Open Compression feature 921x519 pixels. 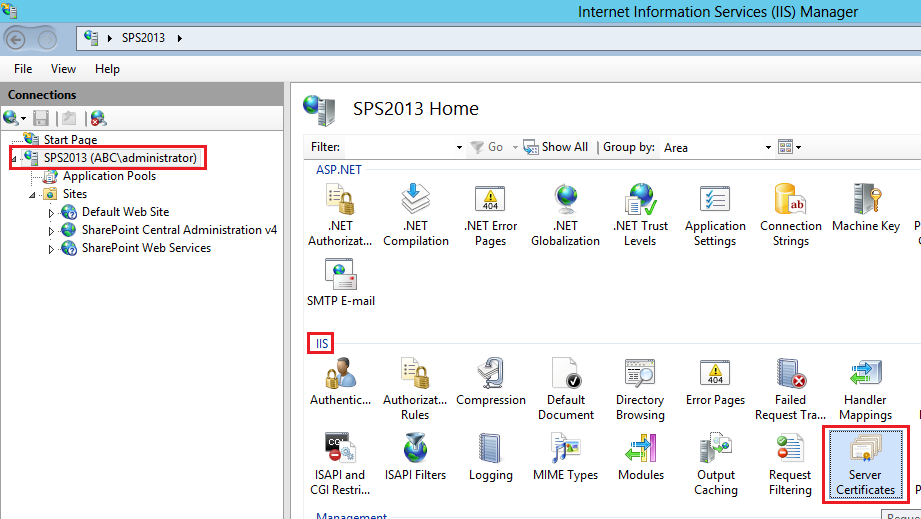490,382
